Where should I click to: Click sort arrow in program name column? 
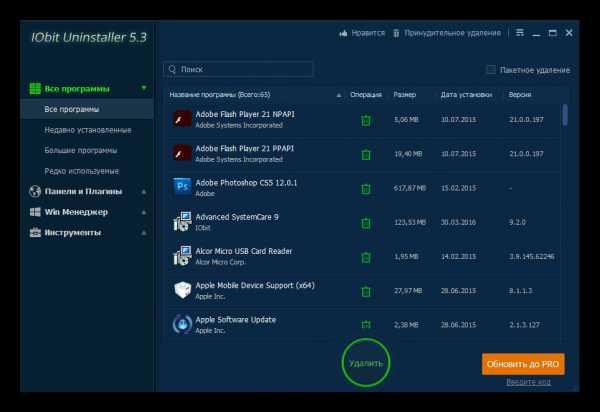point(339,95)
